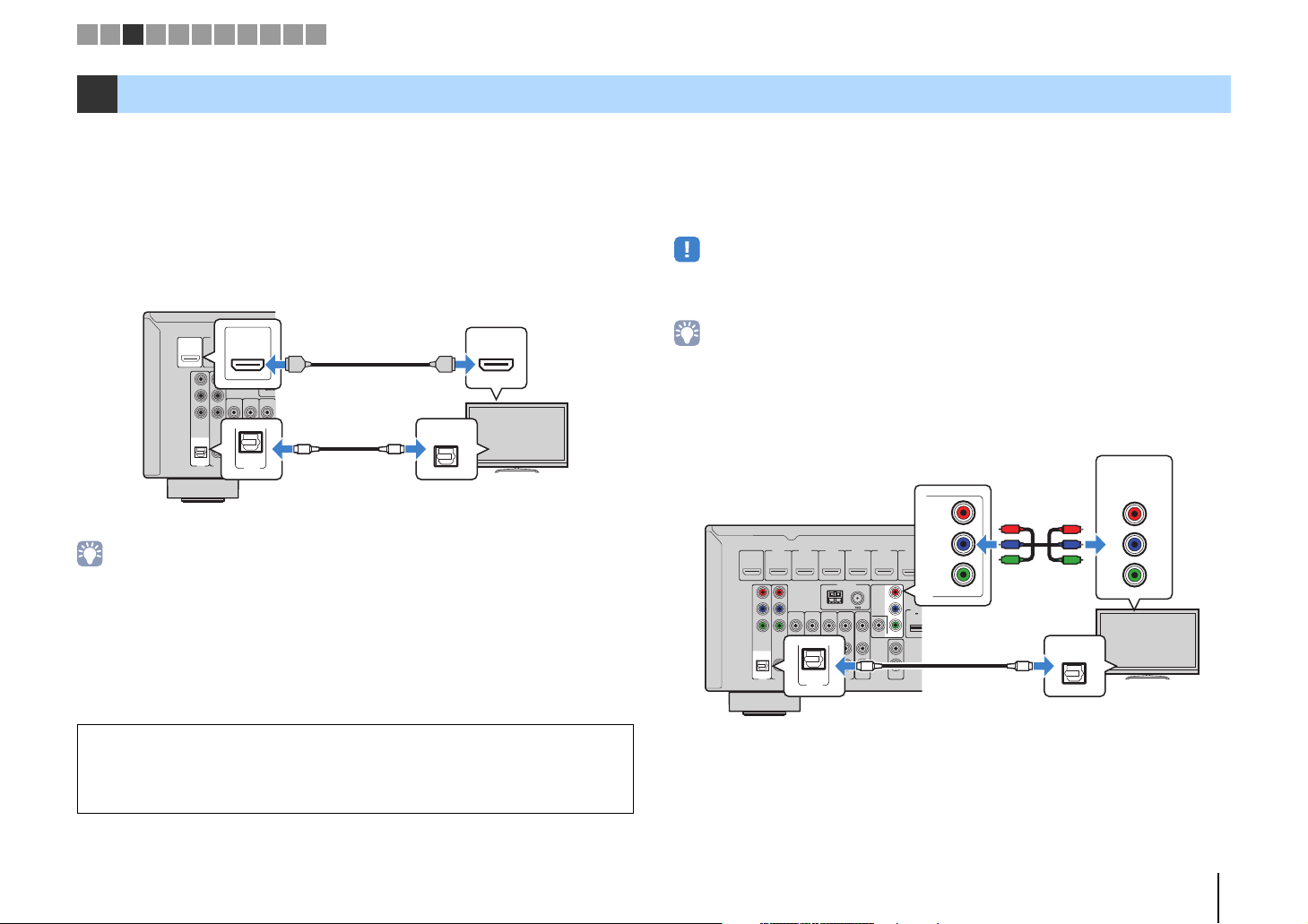This screenshot has height=924, width=1308.
Task: Click the lightbulb tip icon below the exclamation icon
Action: [687, 334]
